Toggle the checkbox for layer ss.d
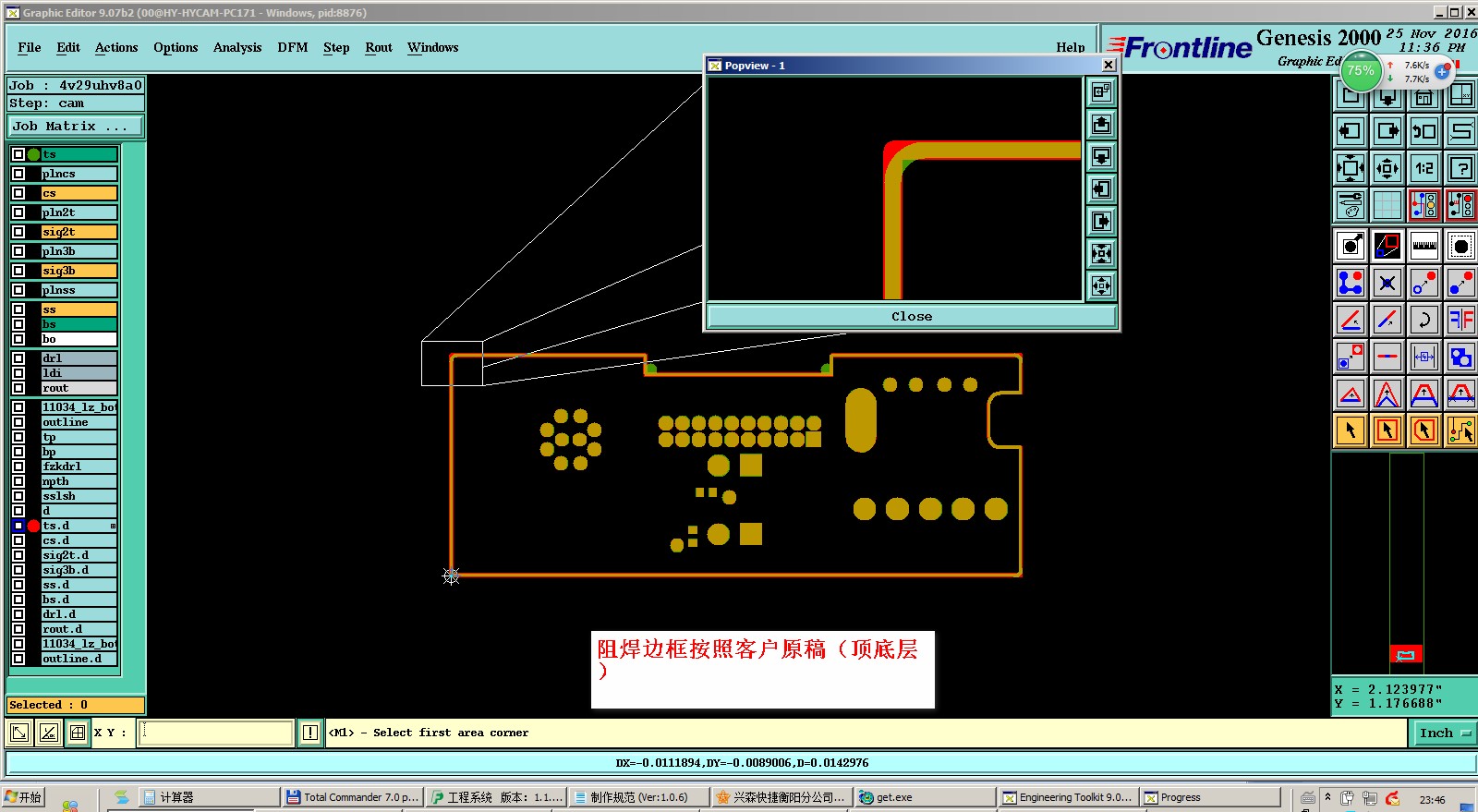 click(18, 585)
